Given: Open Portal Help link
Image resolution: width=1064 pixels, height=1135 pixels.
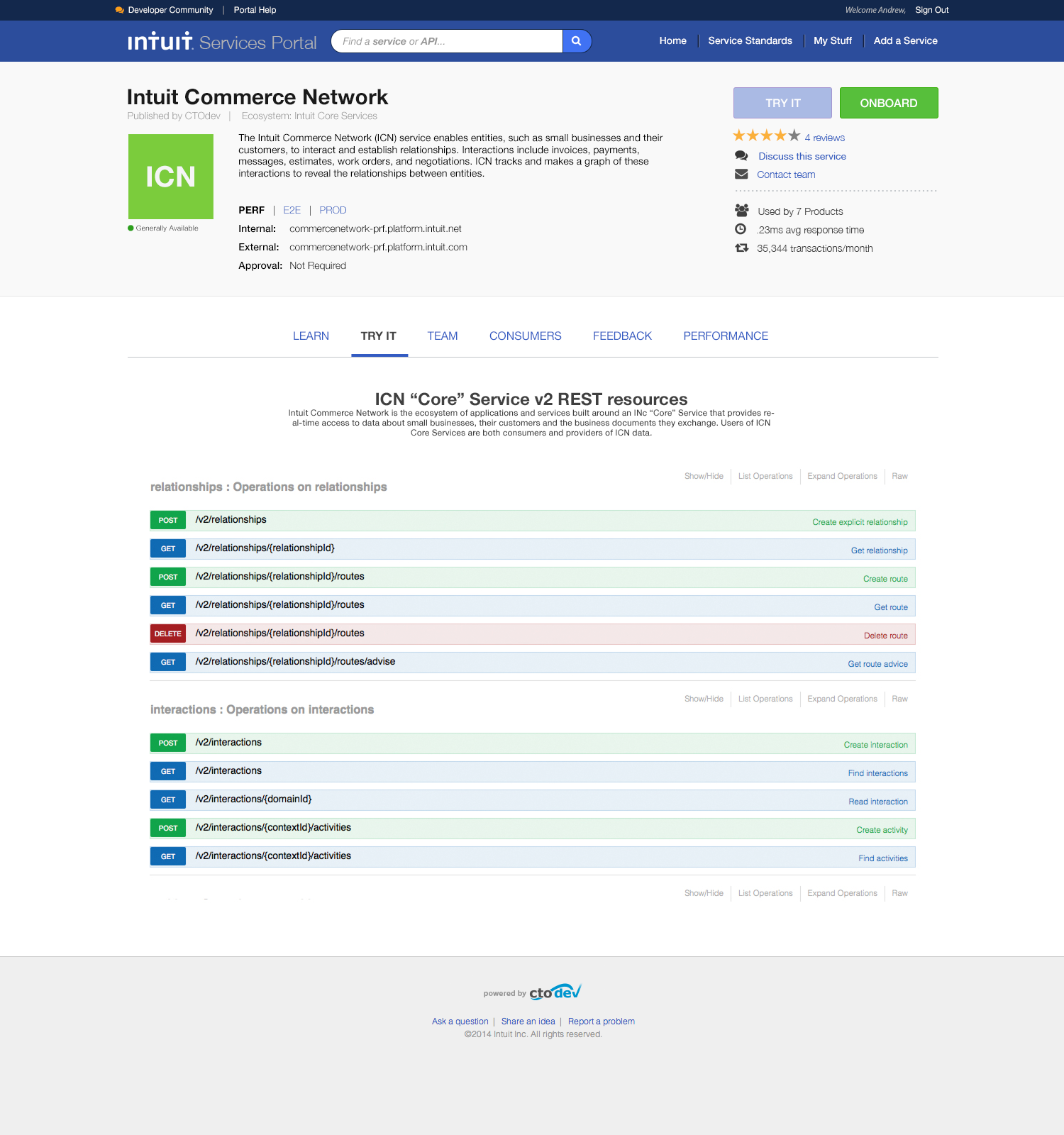Looking at the screenshot, I should [x=255, y=10].
